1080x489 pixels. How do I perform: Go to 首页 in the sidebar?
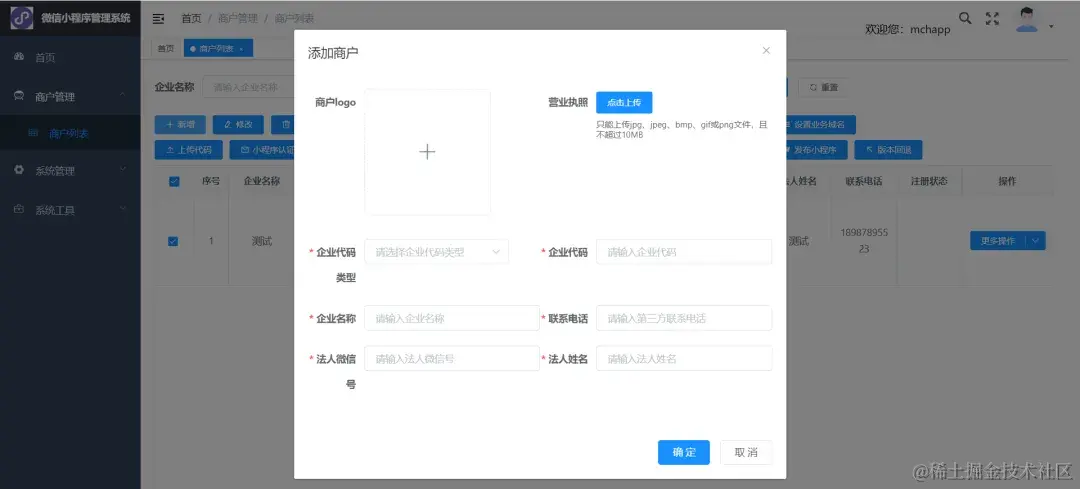[x=70, y=58]
